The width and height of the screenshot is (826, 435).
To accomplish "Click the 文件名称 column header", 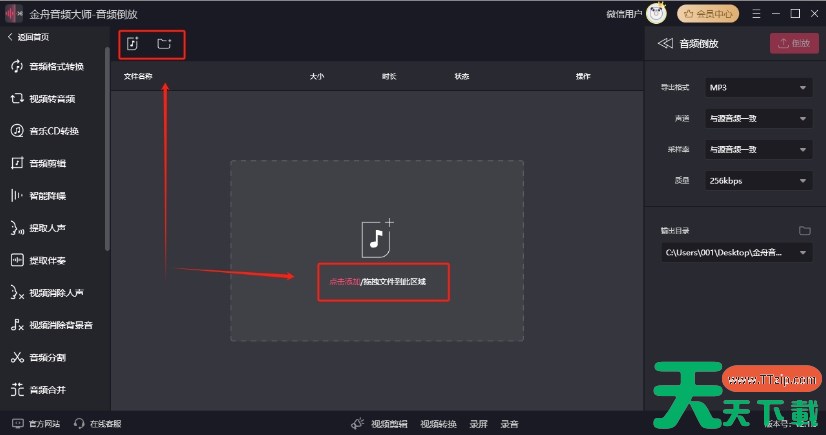I will pos(138,76).
